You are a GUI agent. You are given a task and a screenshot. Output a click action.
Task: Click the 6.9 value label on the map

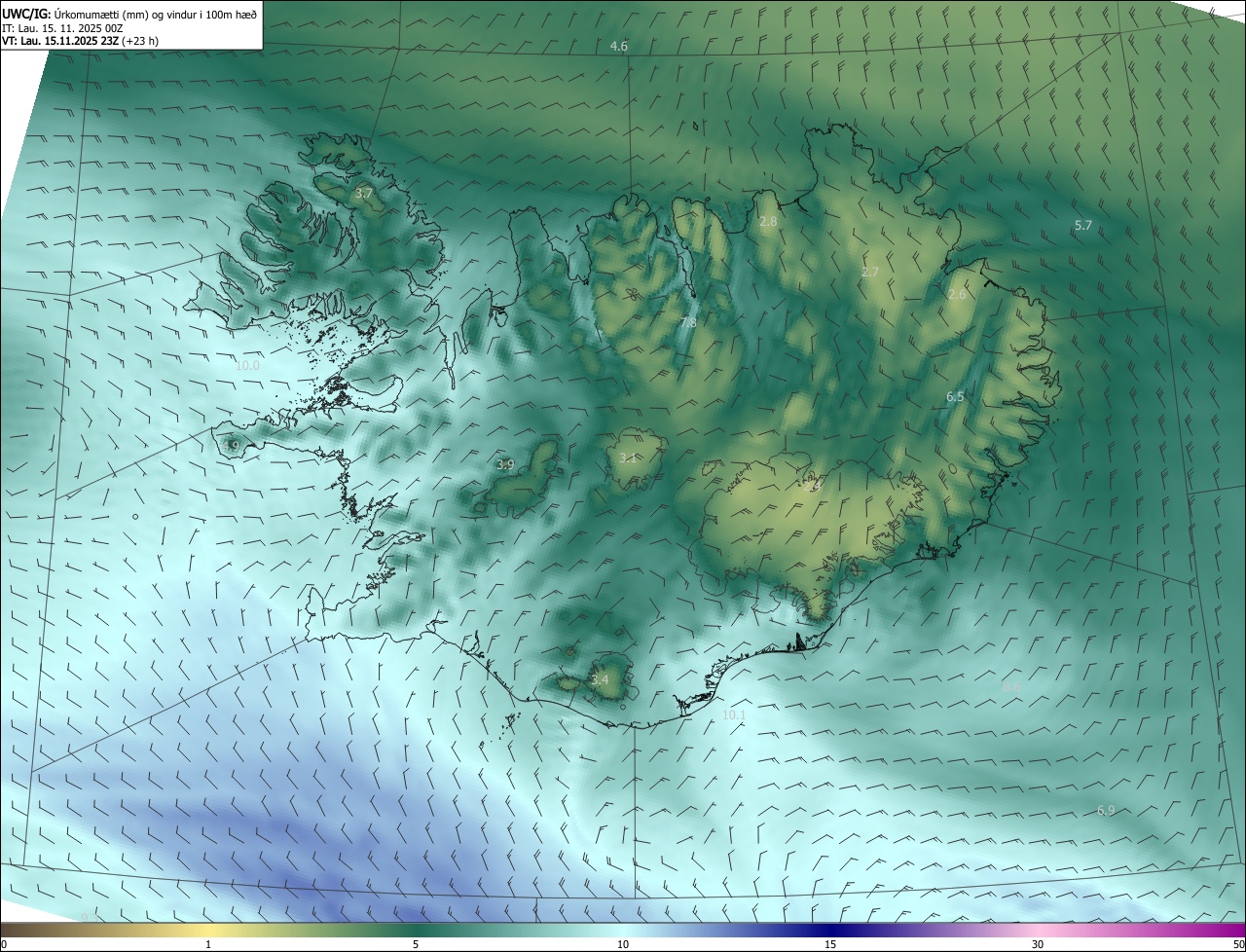[x=1106, y=810]
